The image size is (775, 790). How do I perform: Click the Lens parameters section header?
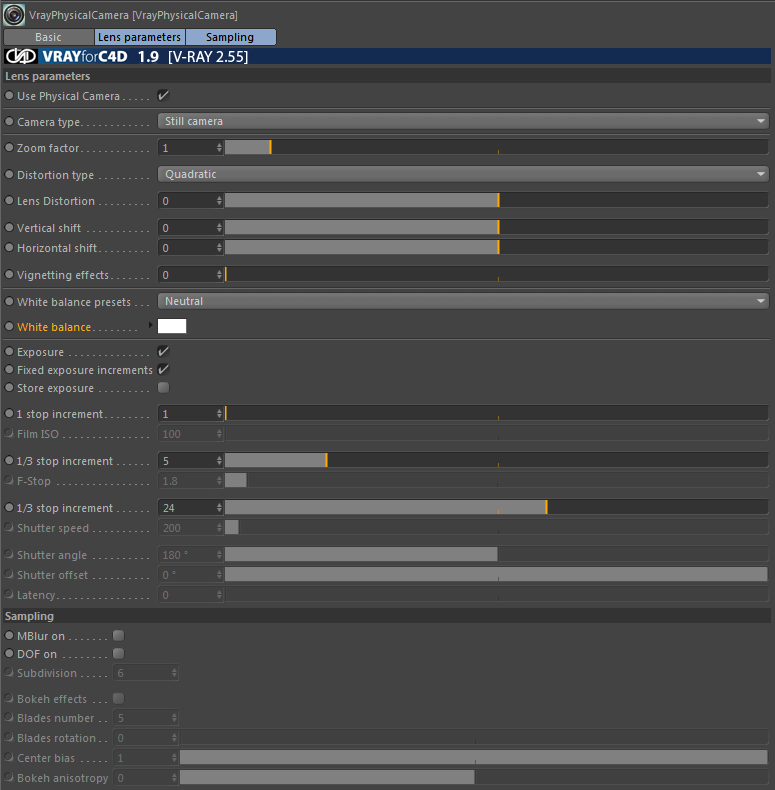pos(386,76)
